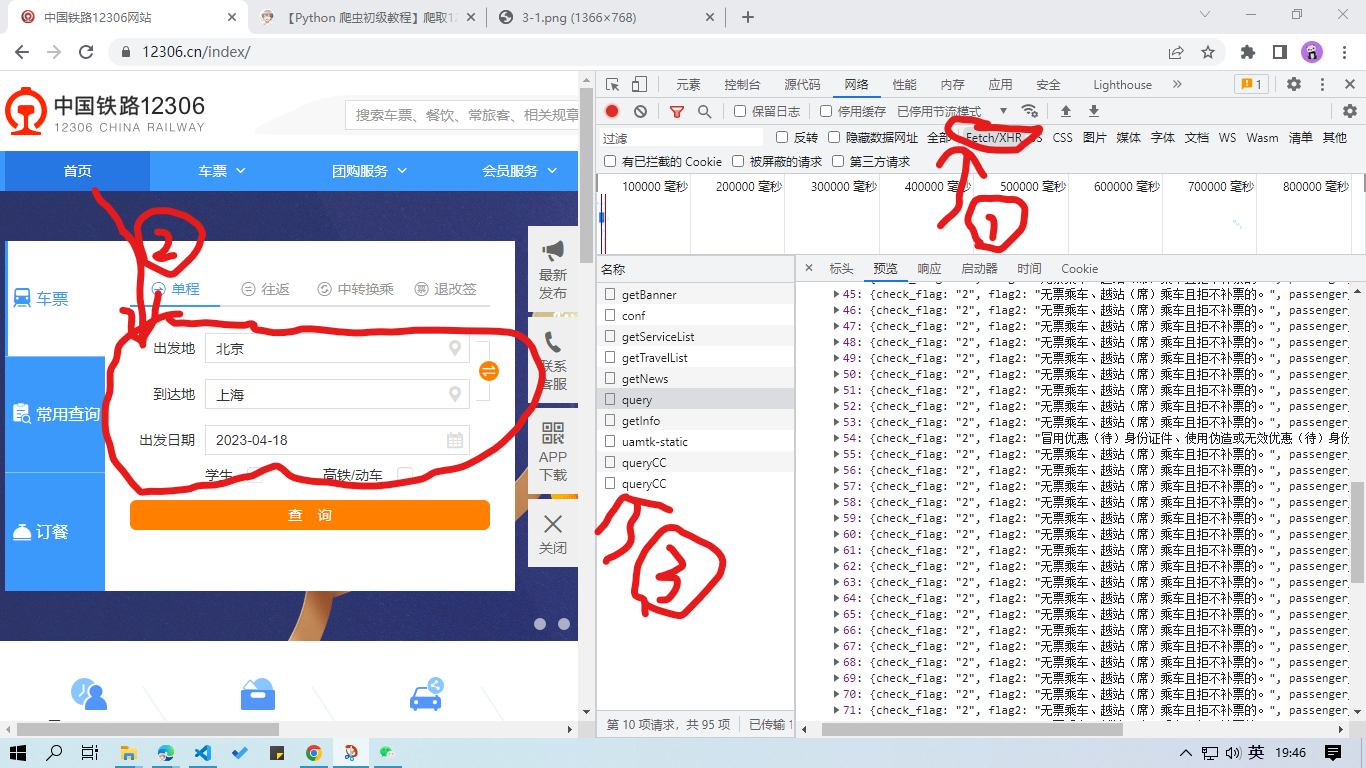Viewport: 1366px width, 768px height.
Task: Enable the 停用缓存 checkbox
Action: 826,111
